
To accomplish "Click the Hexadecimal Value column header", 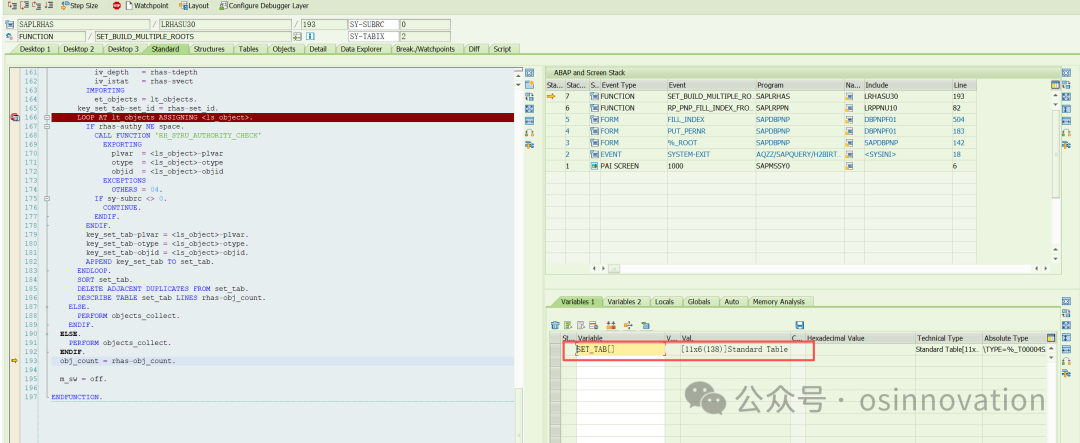I will pos(860,338).
